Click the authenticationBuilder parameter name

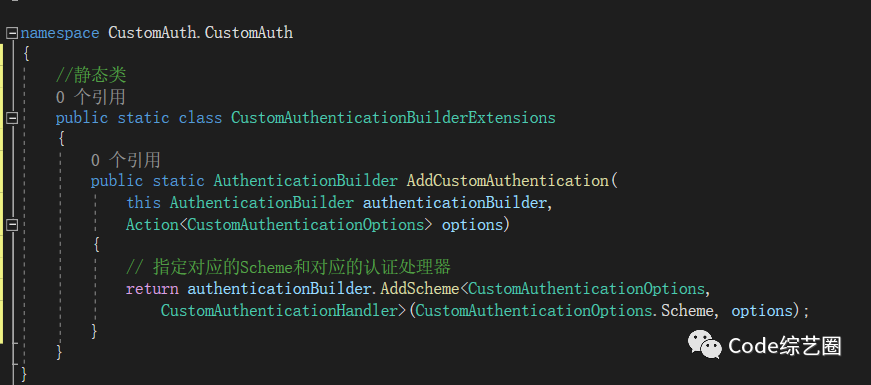(455, 203)
